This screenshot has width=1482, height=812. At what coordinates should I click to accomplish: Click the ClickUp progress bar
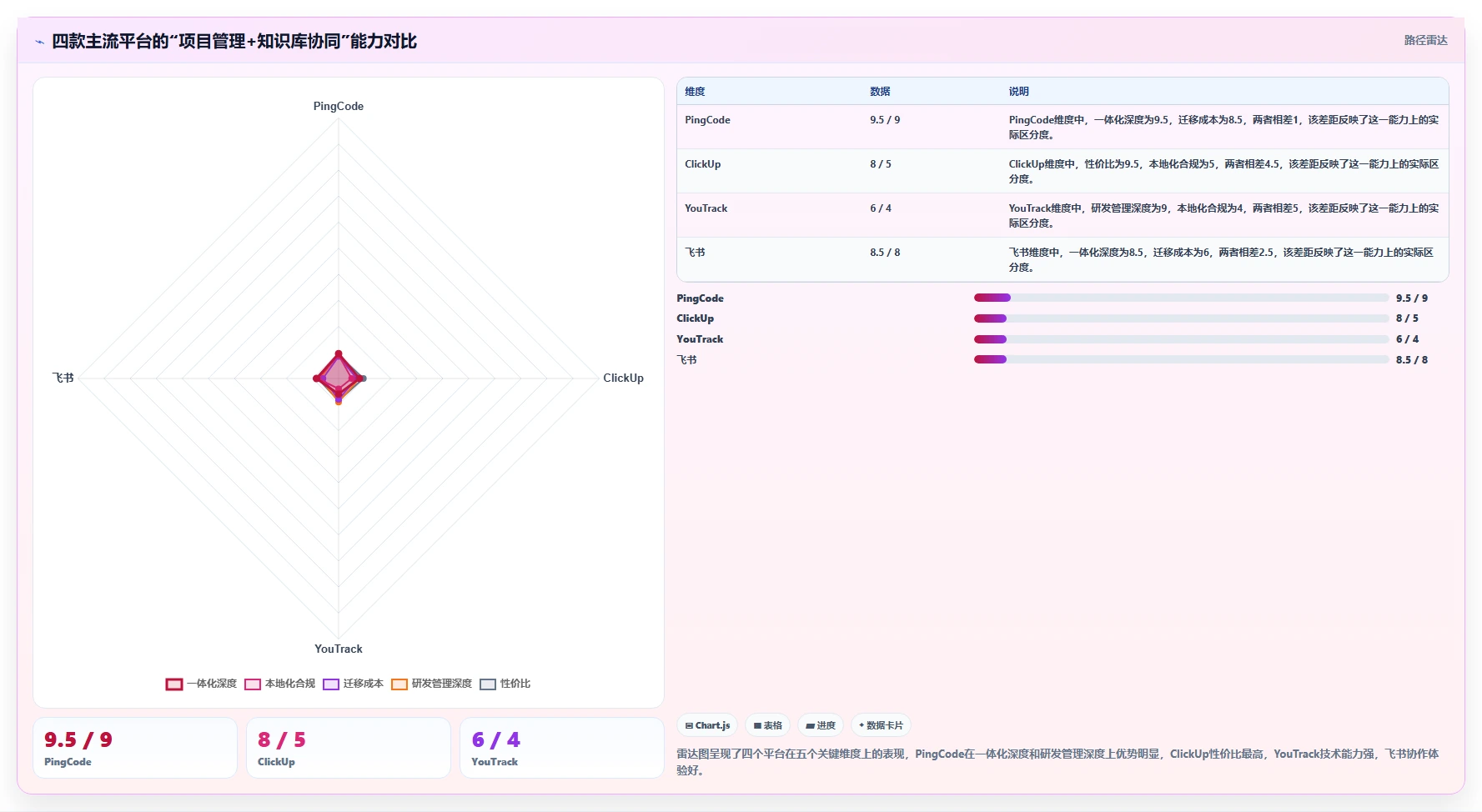(x=1181, y=318)
